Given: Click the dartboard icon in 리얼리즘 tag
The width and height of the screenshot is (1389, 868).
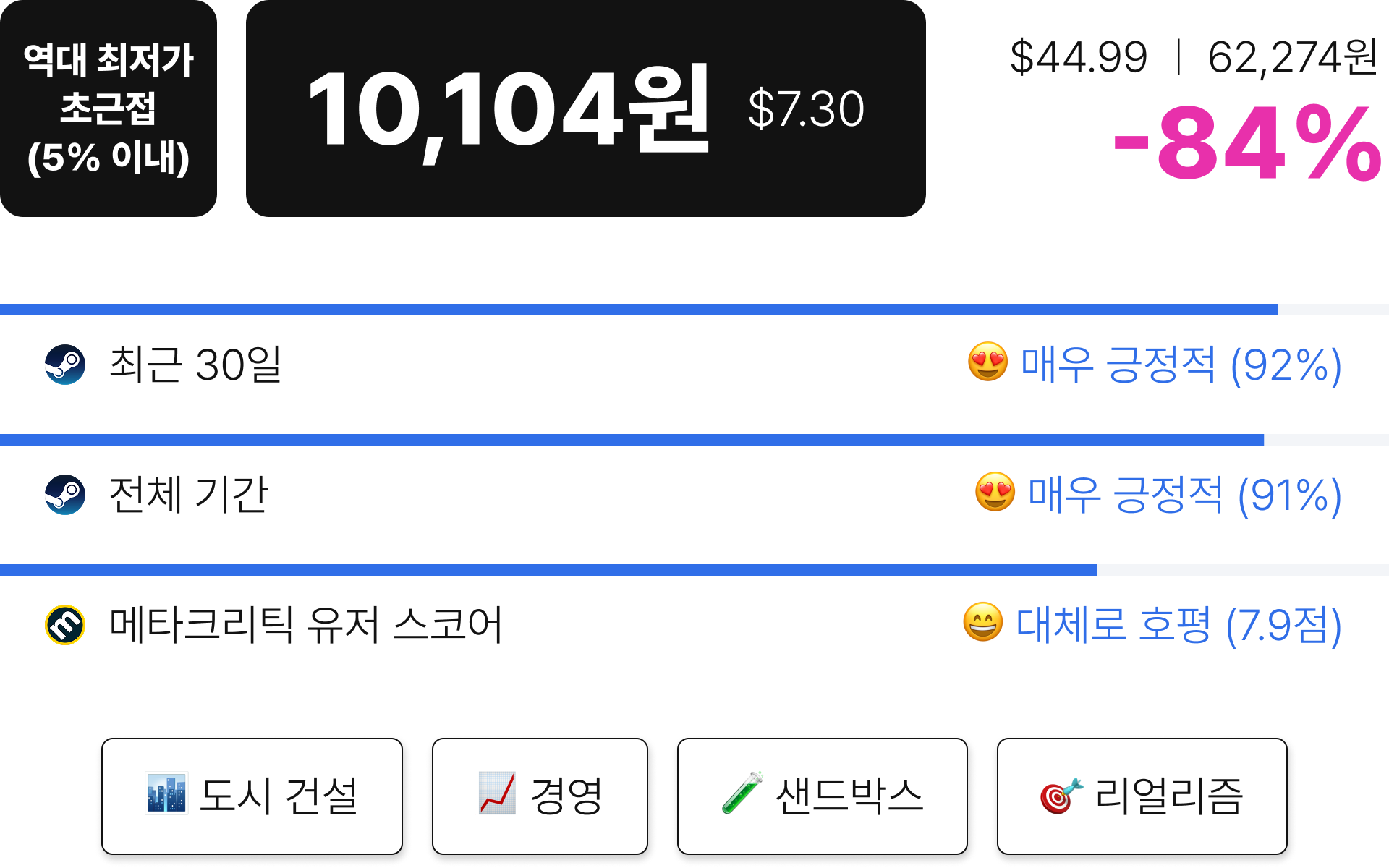Looking at the screenshot, I should (x=1061, y=796).
